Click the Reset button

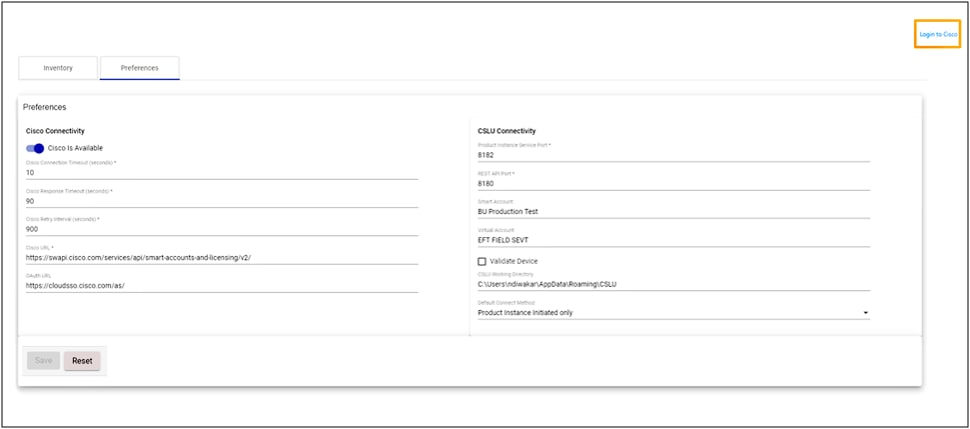(x=82, y=361)
